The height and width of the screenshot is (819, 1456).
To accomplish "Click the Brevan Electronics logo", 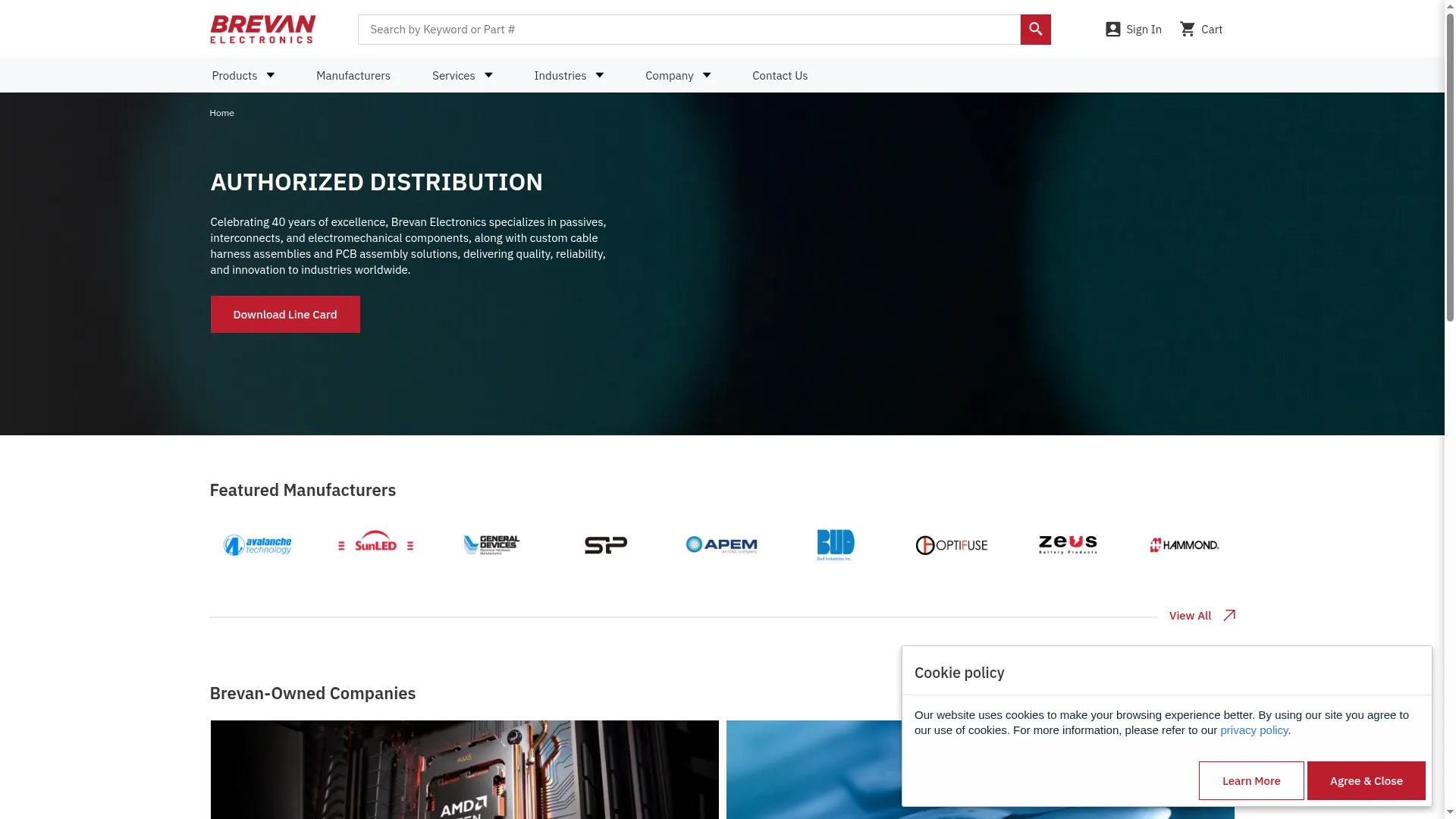I will point(262,30).
